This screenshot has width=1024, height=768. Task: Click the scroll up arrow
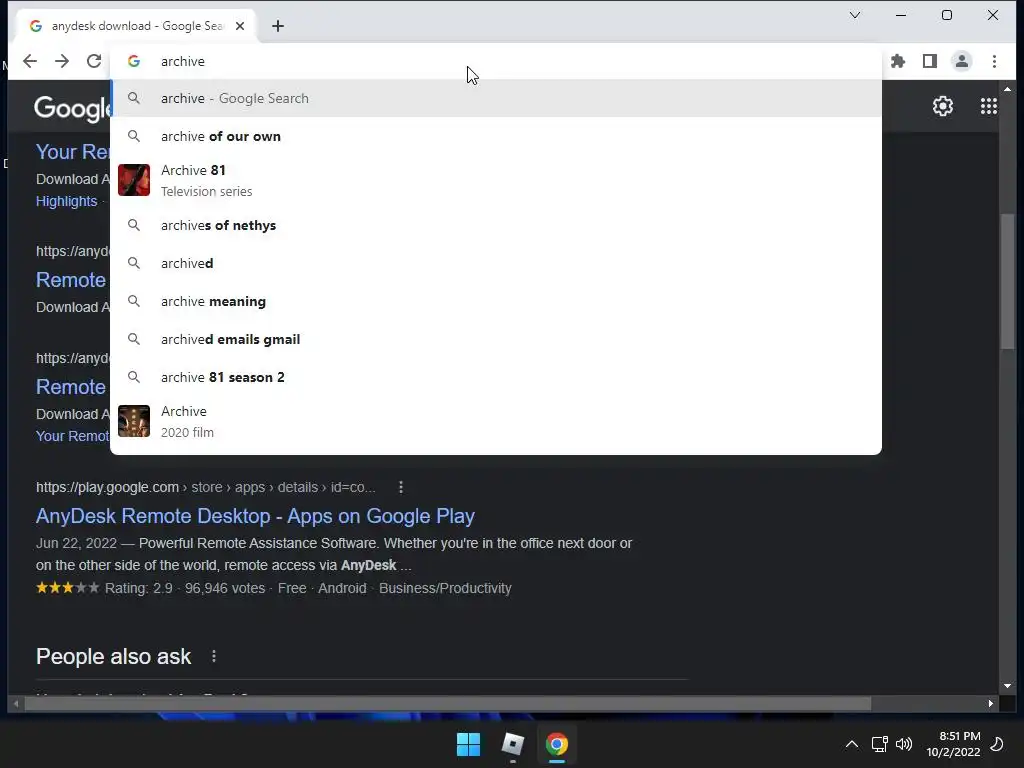click(x=1007, y=89)
